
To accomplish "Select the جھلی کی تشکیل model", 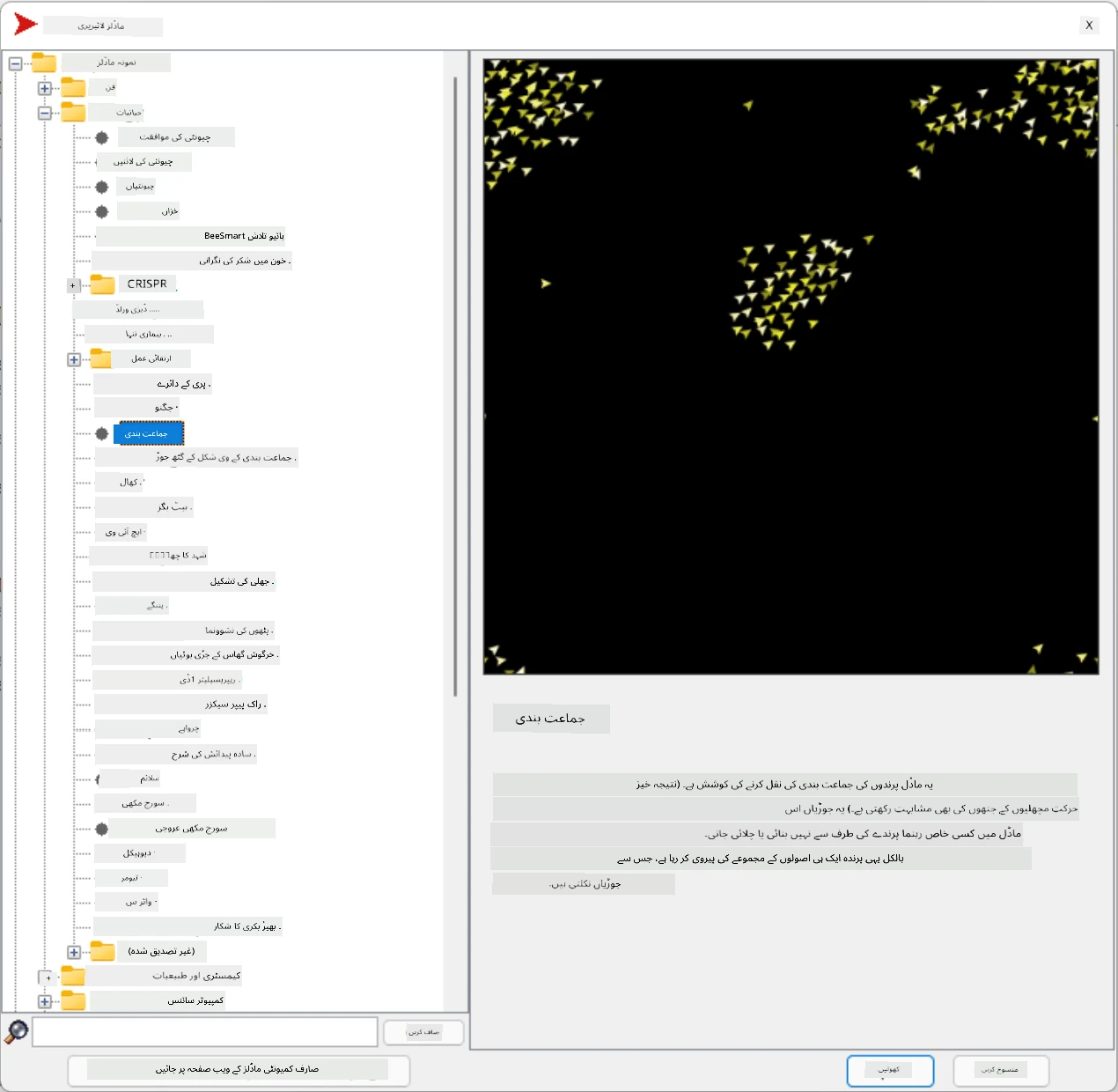I will click(x=185, y=581).
